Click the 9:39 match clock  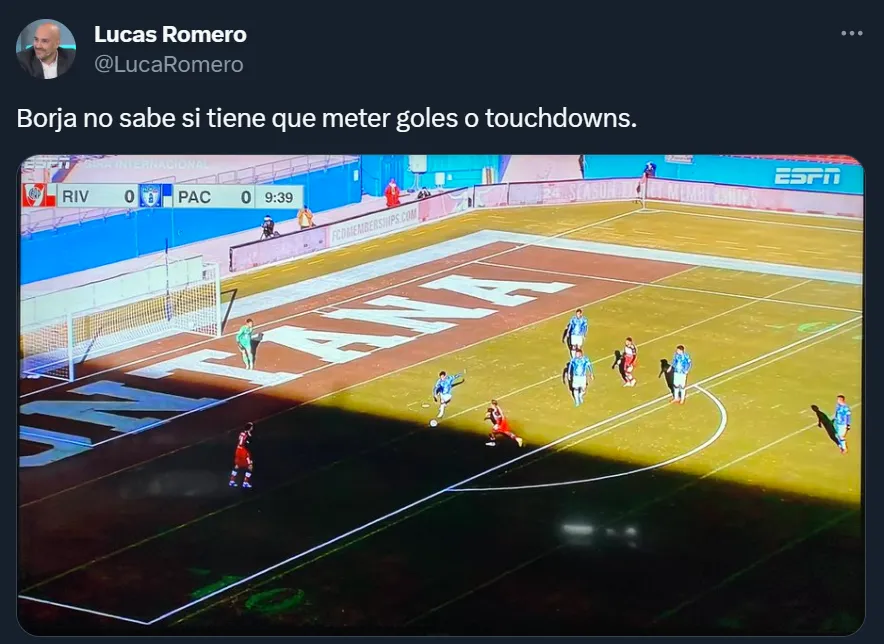279,197
